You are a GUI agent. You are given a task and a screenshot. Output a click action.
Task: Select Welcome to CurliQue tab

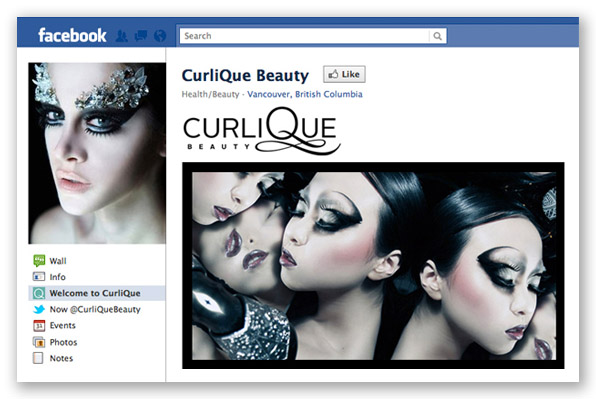(97, 293)
